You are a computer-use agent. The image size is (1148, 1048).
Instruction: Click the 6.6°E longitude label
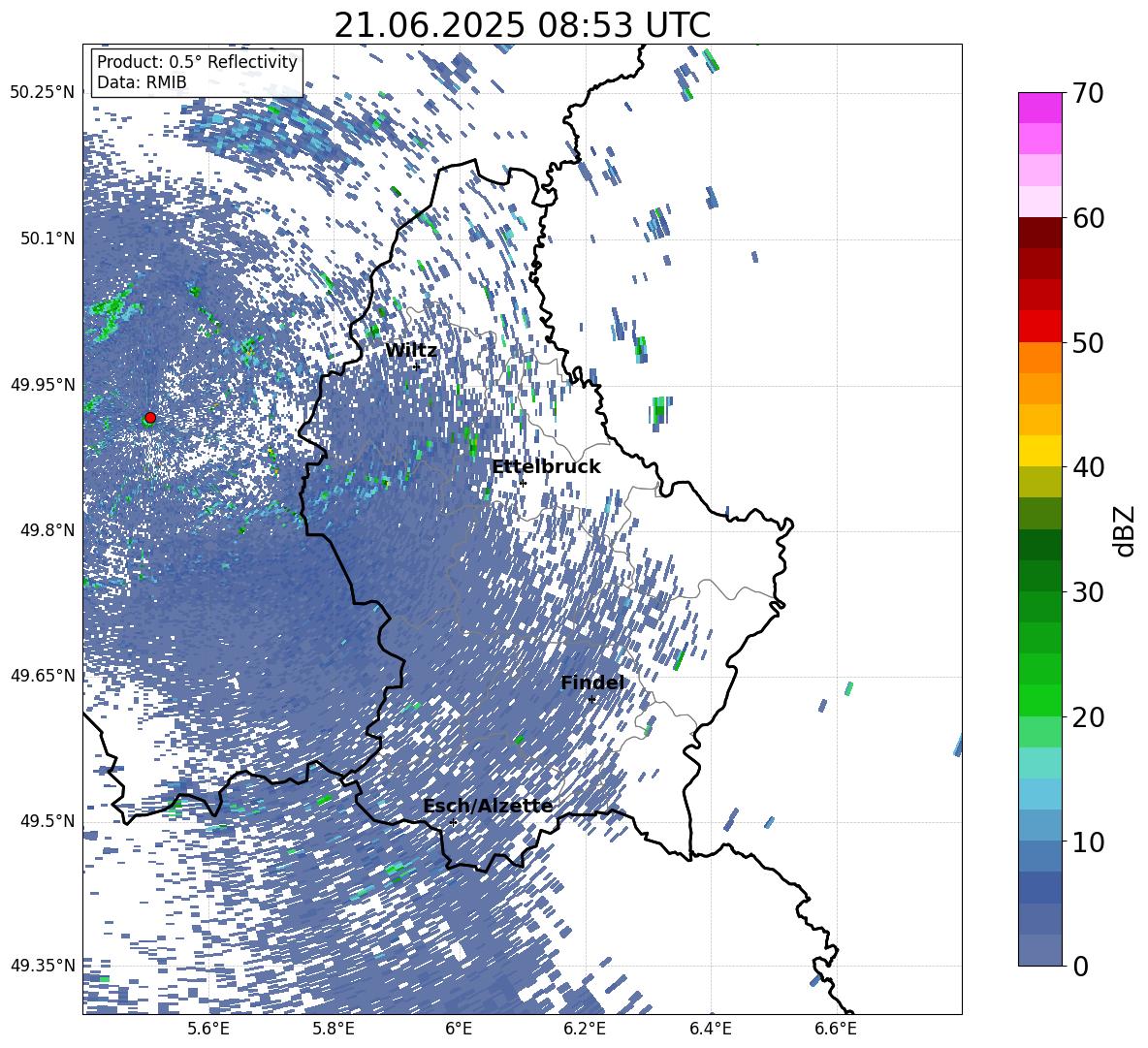point(836,1030)
